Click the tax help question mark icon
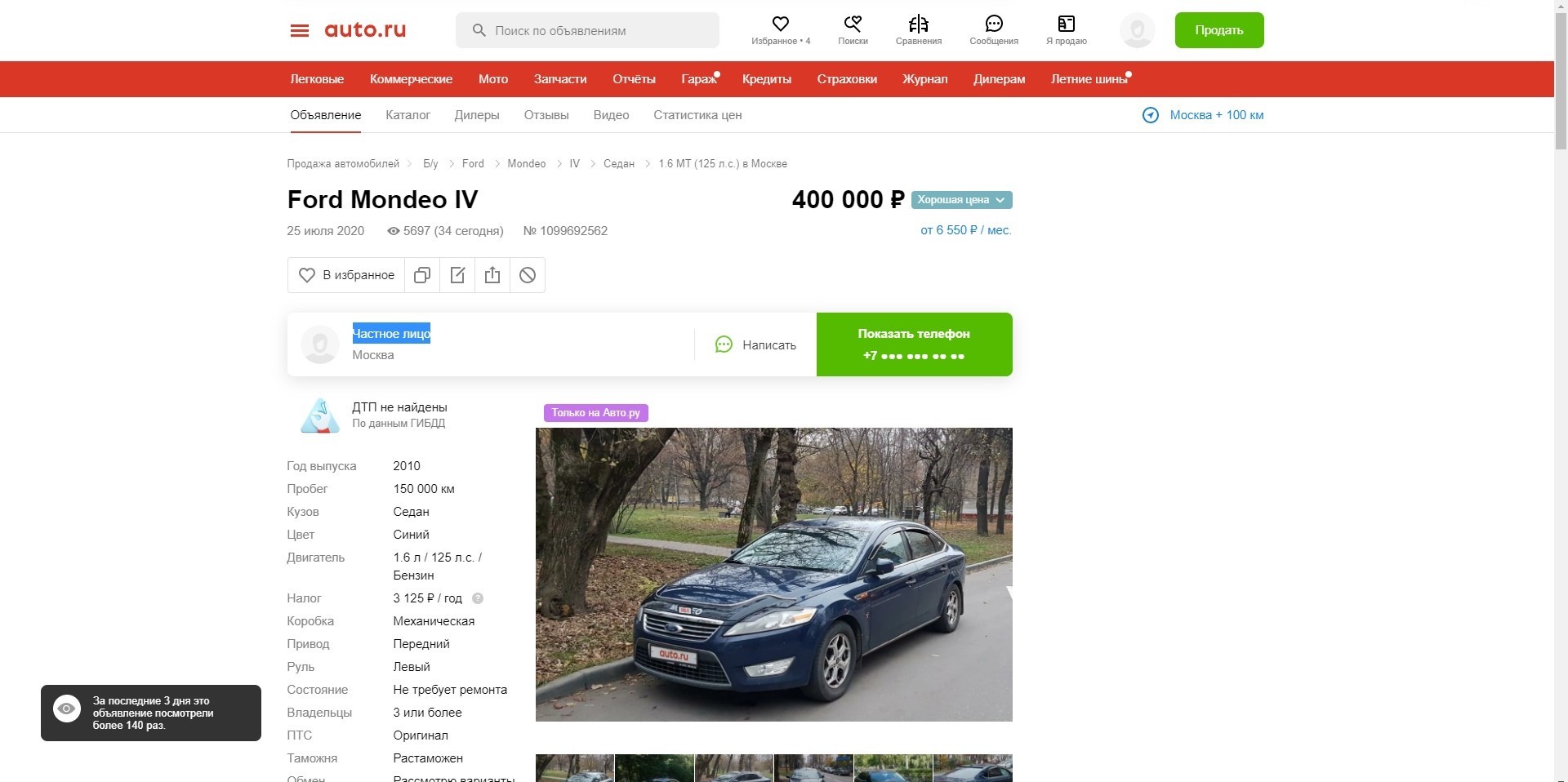This screenshot has height=782, width=1568. pyautogui.click(x=478, y=598)
